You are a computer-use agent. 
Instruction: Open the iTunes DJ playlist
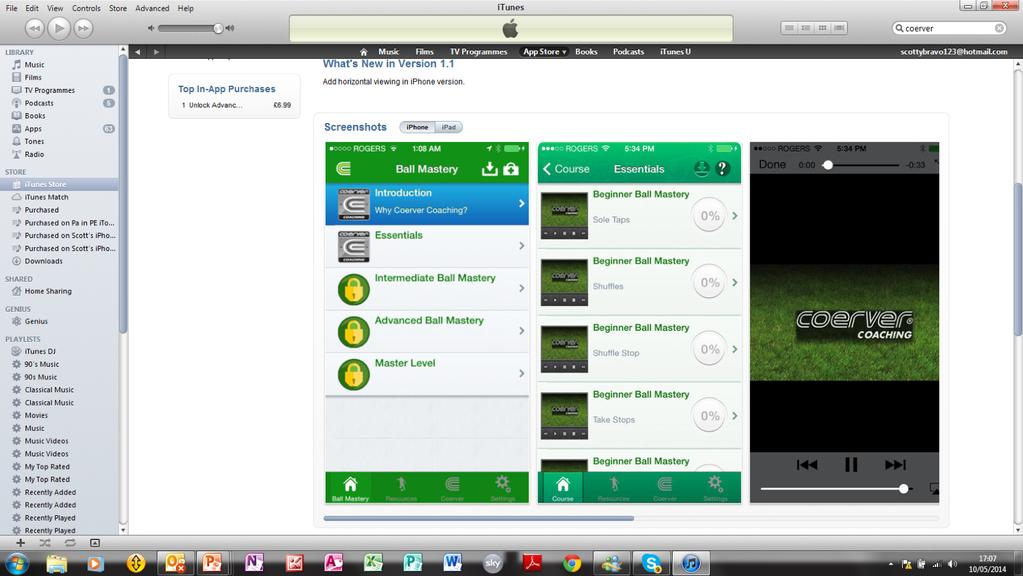click(x=40, y=351)
